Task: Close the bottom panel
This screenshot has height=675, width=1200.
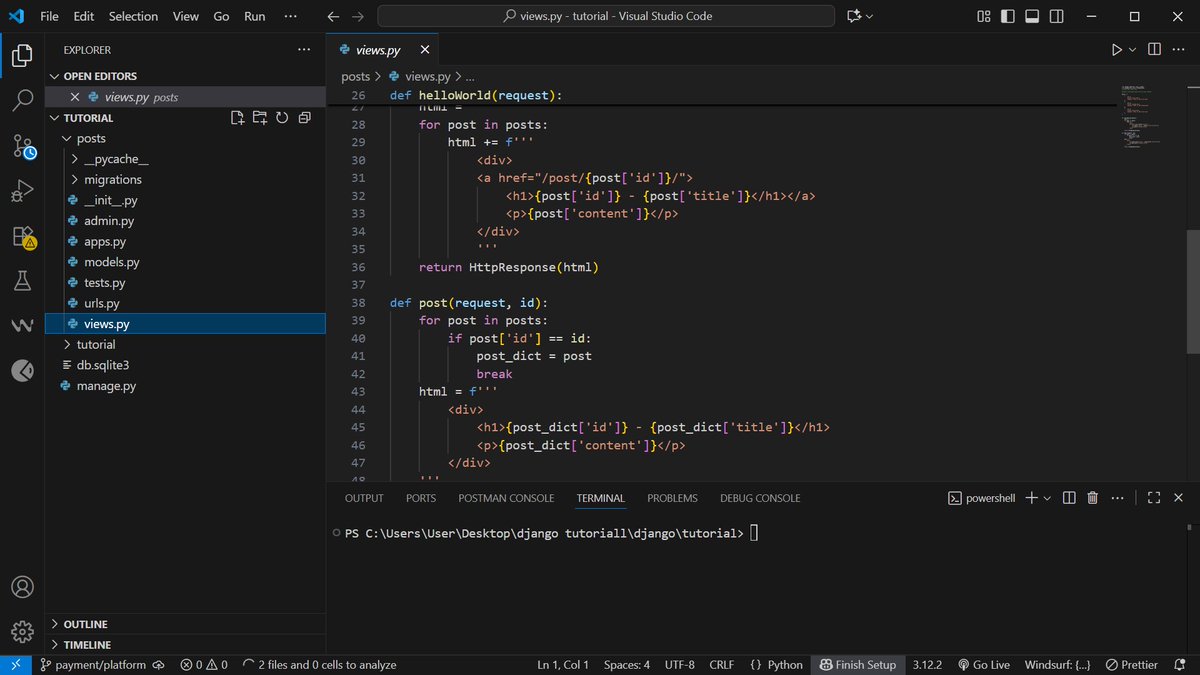Action: 1177,498
